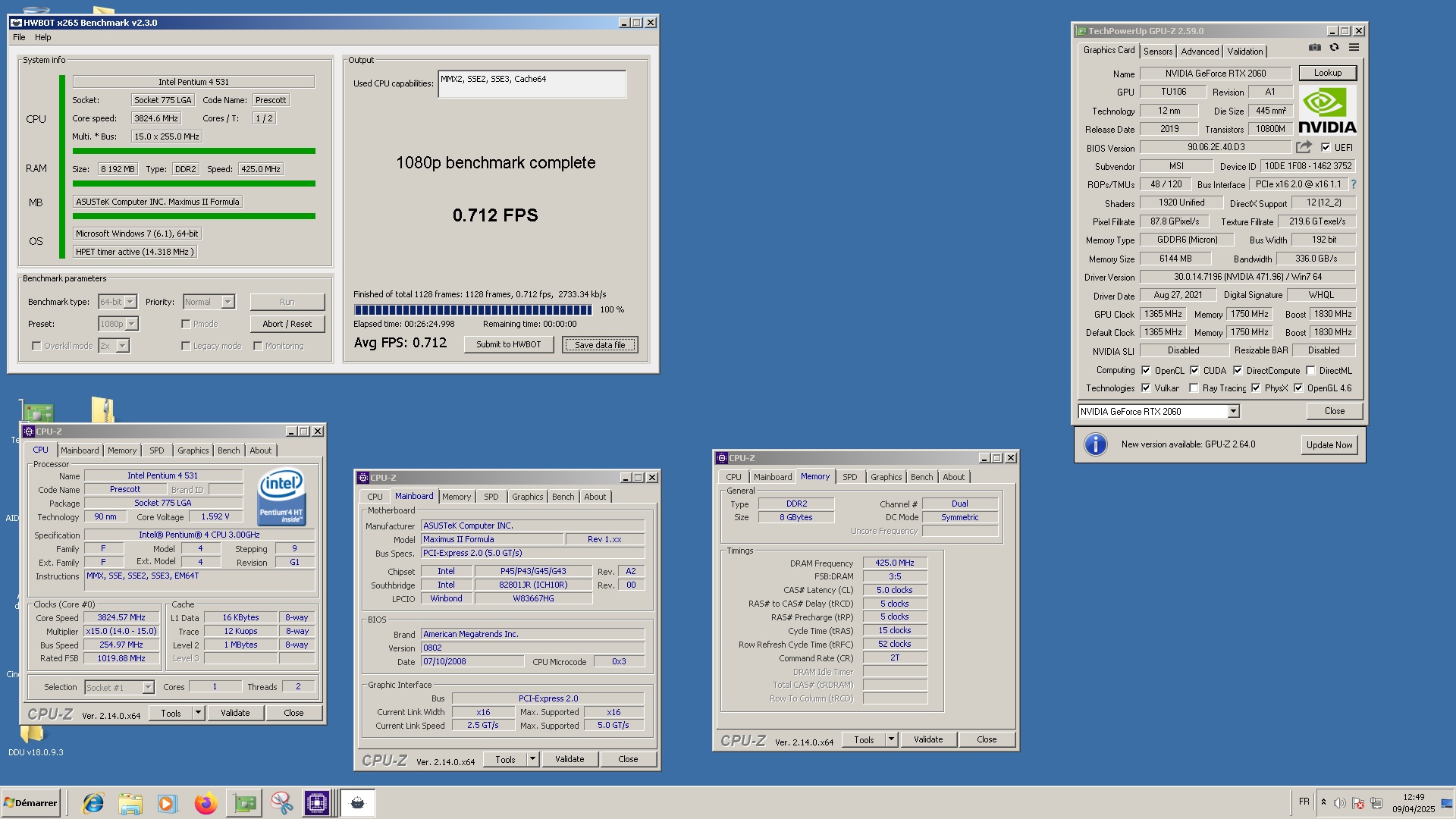The height and width of the screenshot is (819, 1456).
Task: Click the GPU-Z title bar icon
Action: (1081, 31)
